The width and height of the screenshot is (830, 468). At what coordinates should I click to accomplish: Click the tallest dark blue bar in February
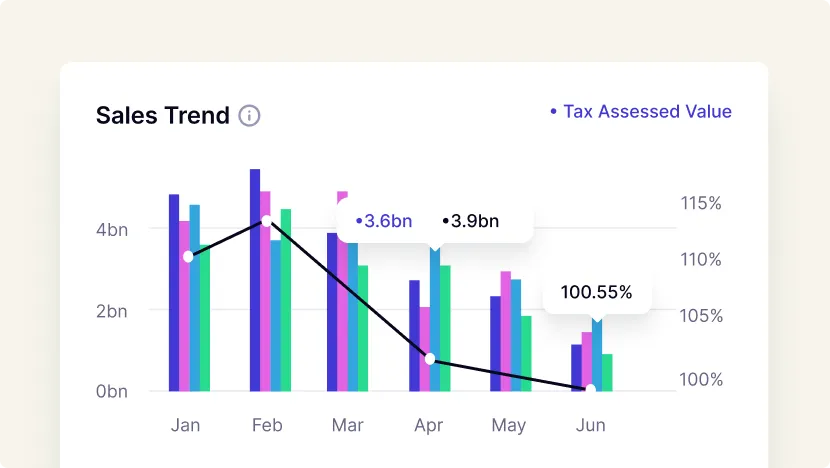(255, 280)
